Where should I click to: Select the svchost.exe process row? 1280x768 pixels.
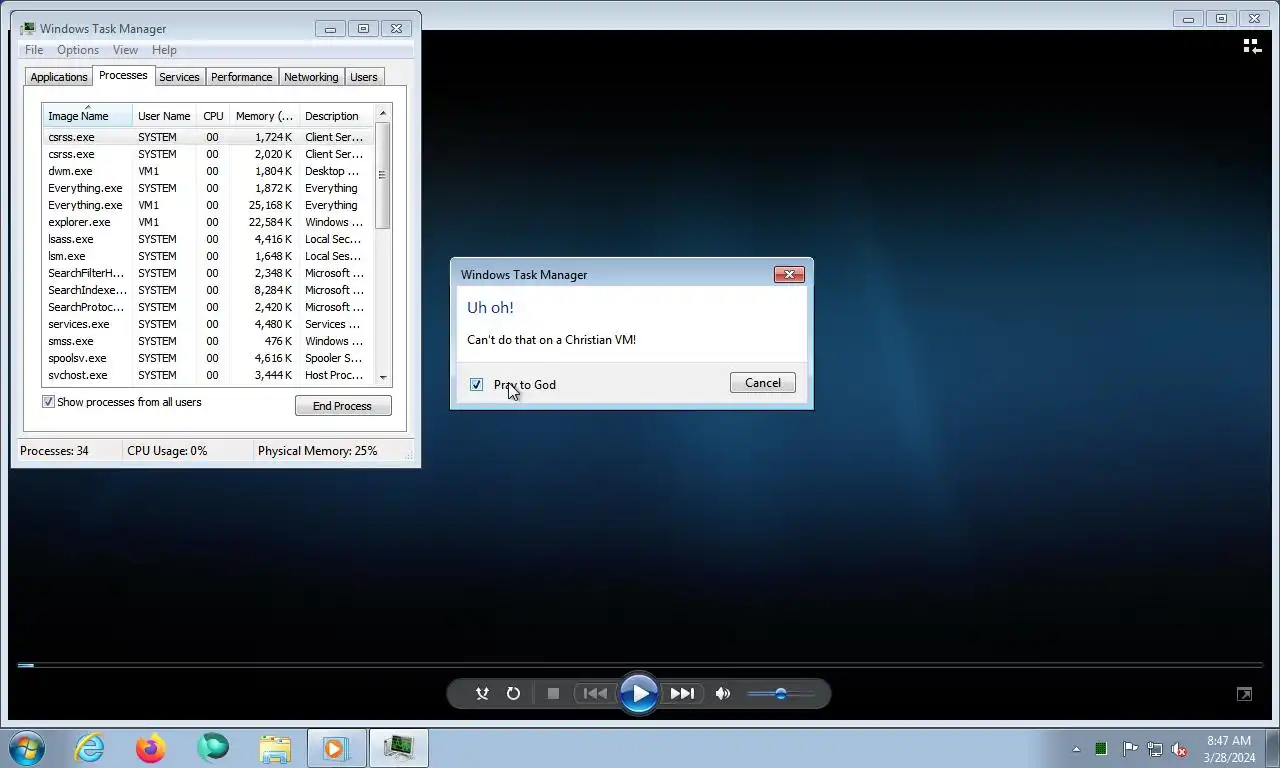[208, 375]
